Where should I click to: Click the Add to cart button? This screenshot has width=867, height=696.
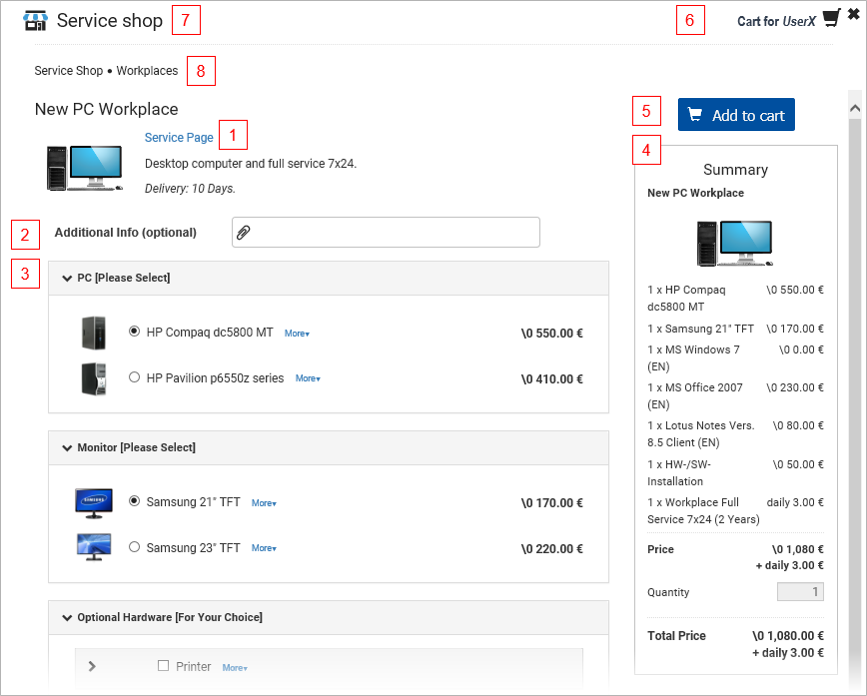click(736, 114)
